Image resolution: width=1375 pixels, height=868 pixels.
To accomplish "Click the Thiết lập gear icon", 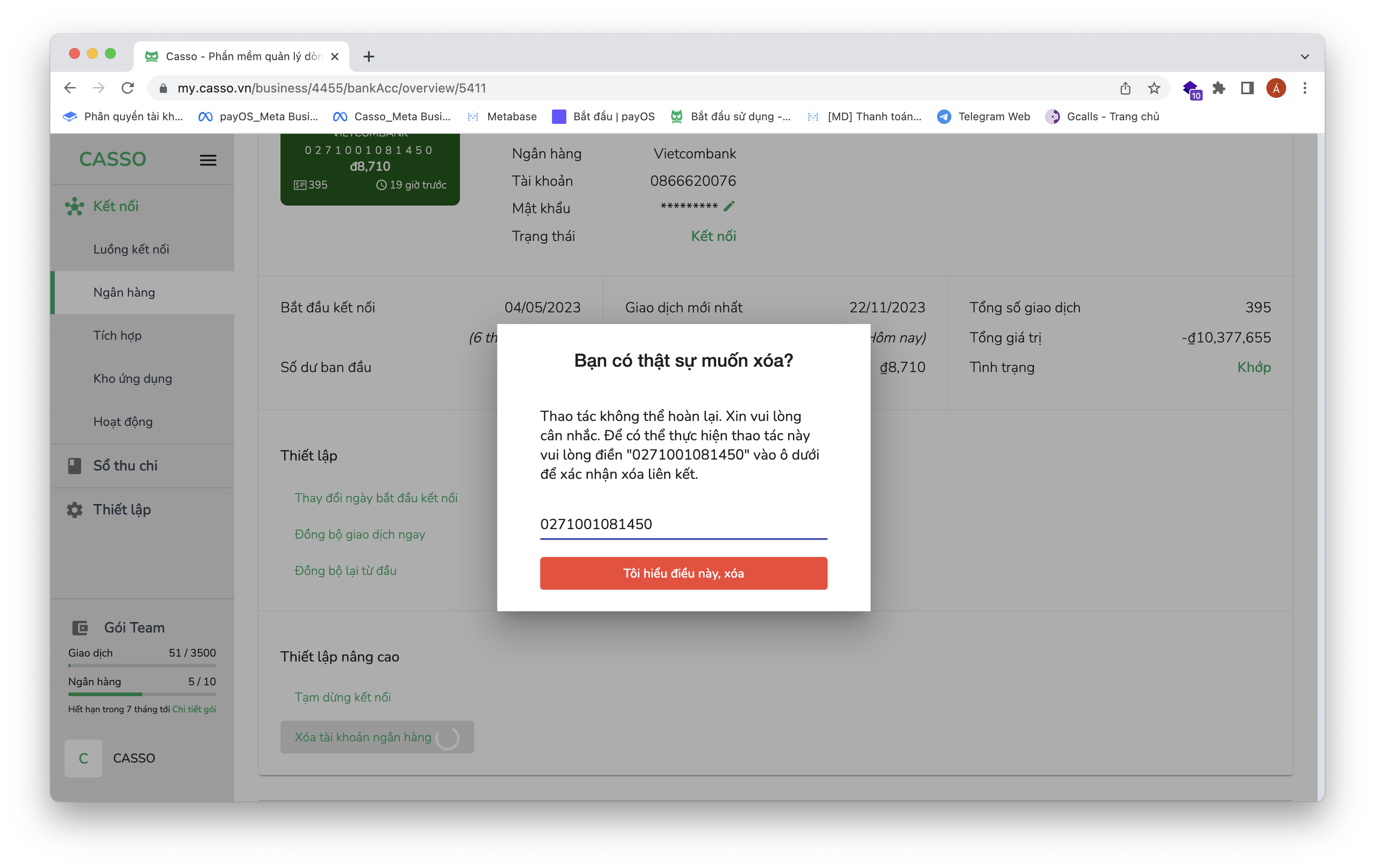I will [74, 509].
